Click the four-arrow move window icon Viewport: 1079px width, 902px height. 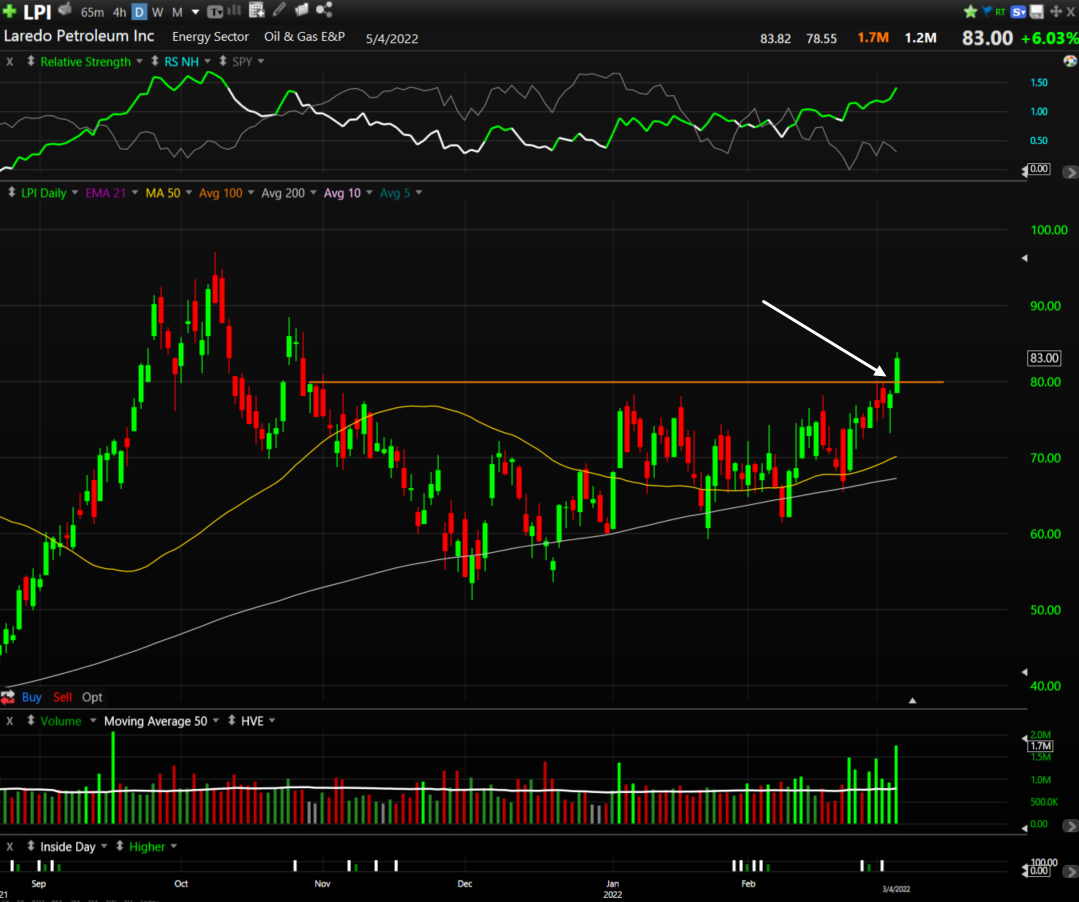click(1056, 11)
